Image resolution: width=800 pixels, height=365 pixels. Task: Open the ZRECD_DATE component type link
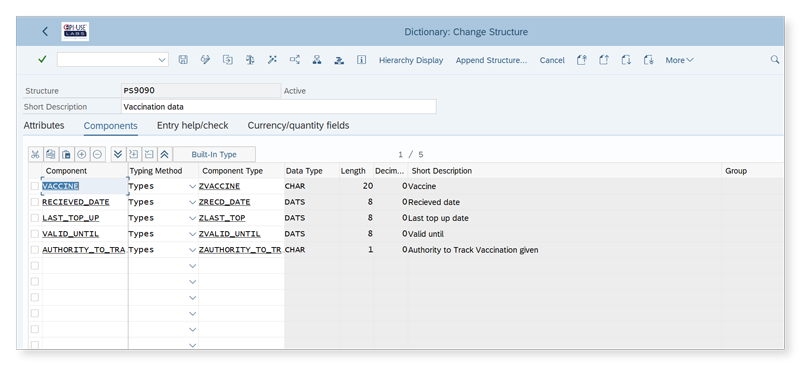[224, 202]
